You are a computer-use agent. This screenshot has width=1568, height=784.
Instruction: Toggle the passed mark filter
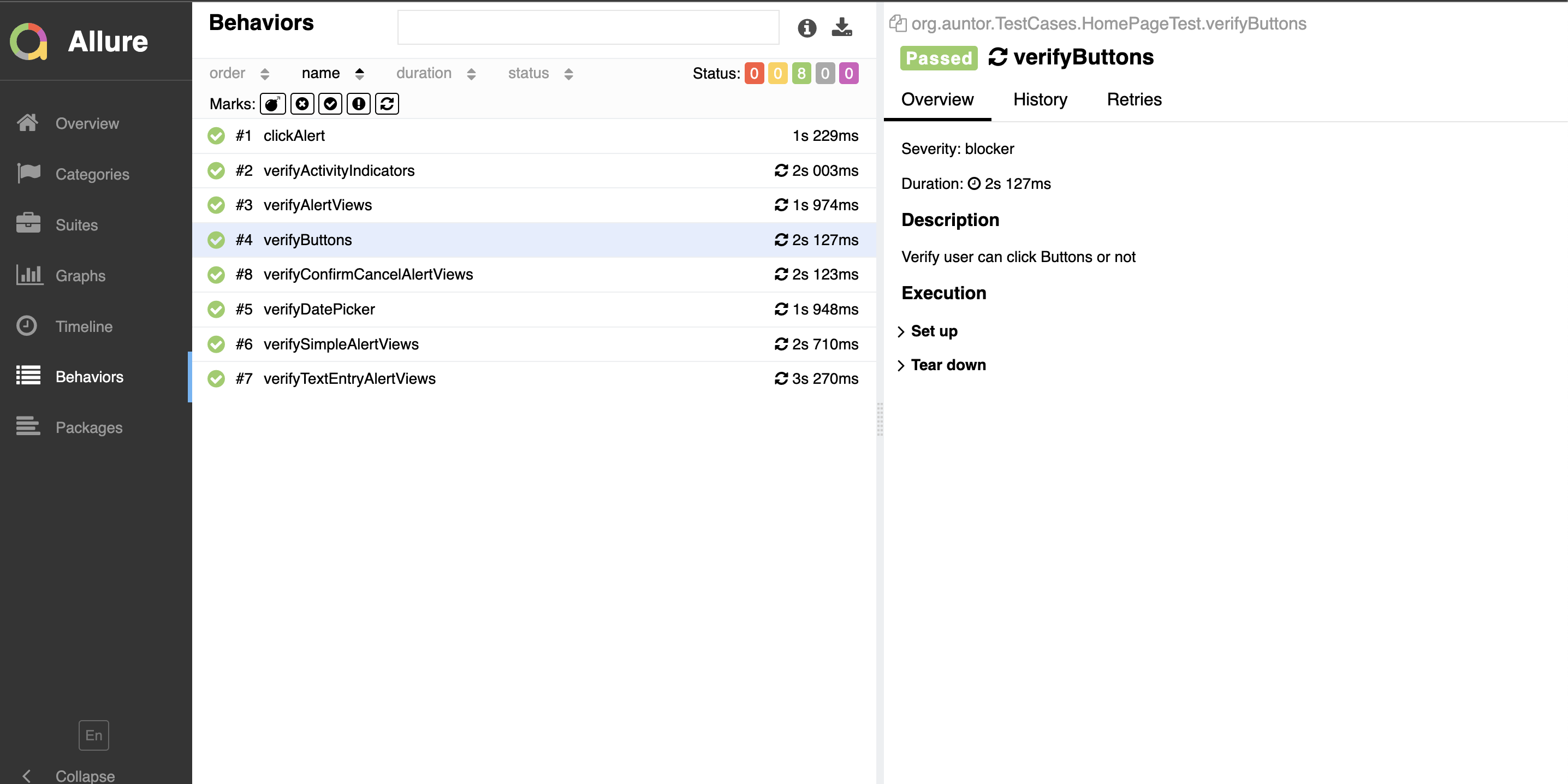coord(330,104)
